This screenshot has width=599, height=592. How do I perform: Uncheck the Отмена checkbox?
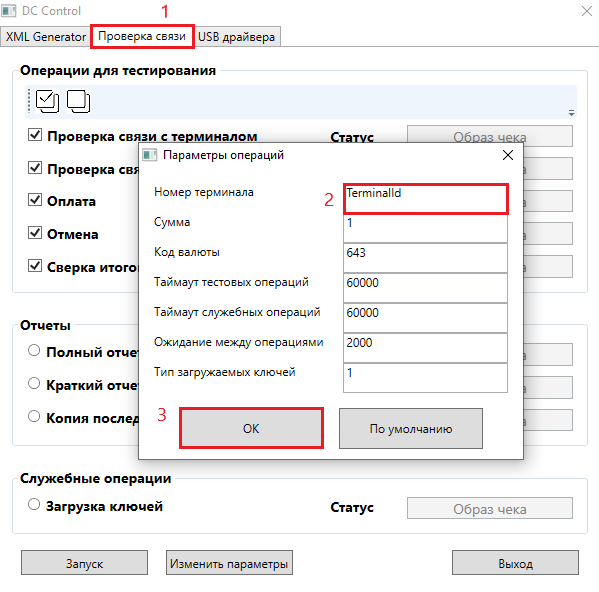pos(35,233)
